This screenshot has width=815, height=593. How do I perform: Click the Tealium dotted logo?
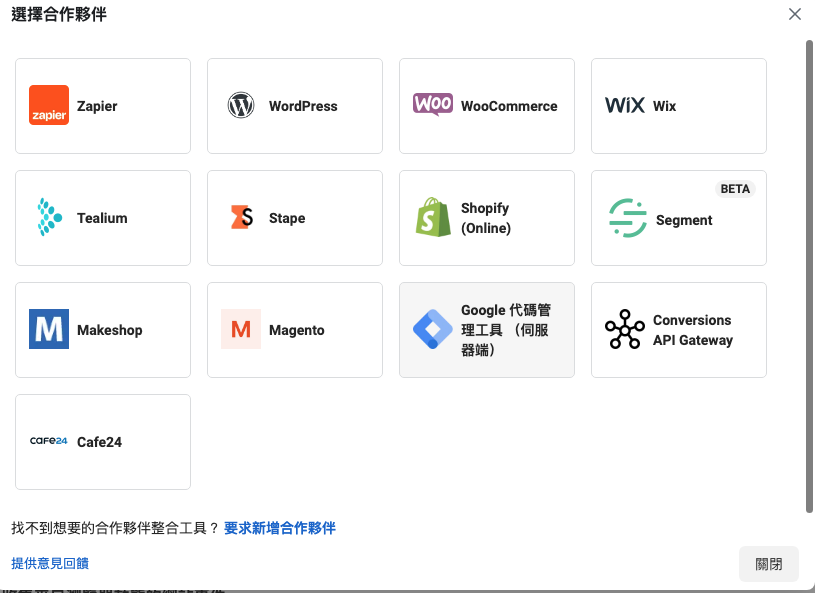(x=49, y=217)
